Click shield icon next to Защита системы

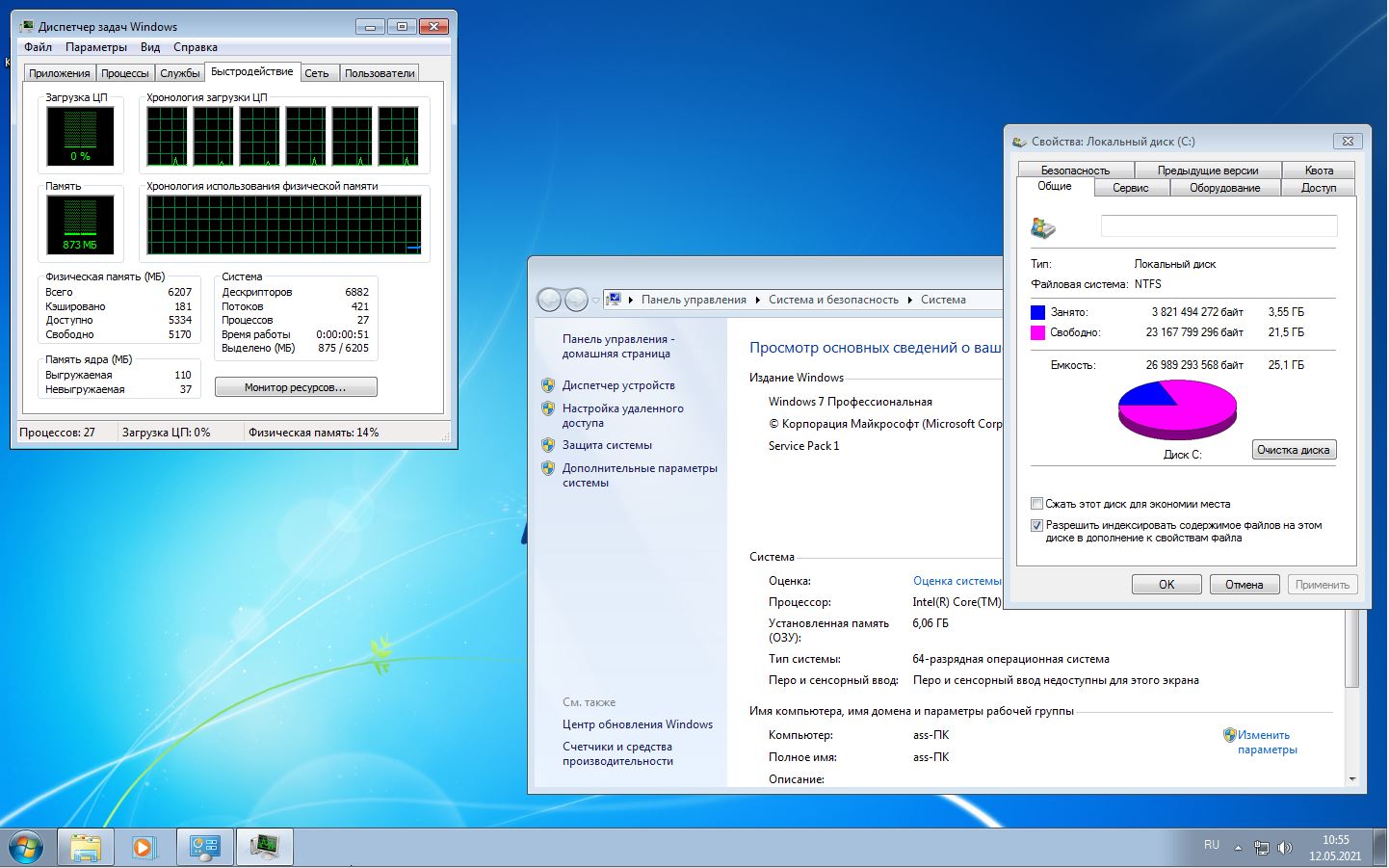548,445
